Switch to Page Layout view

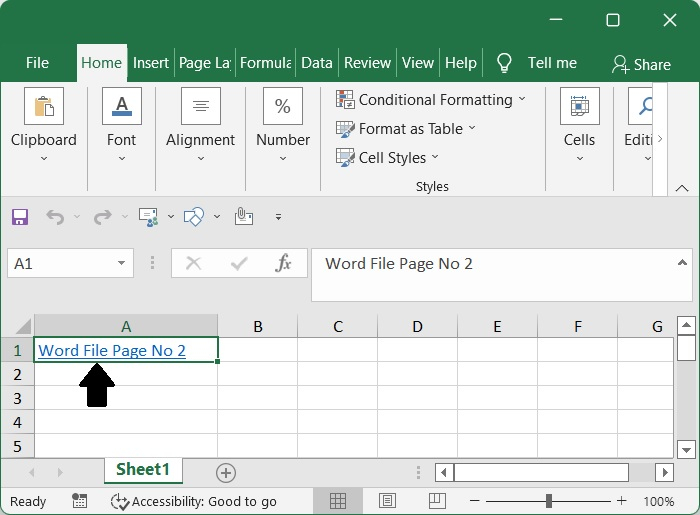387,501
